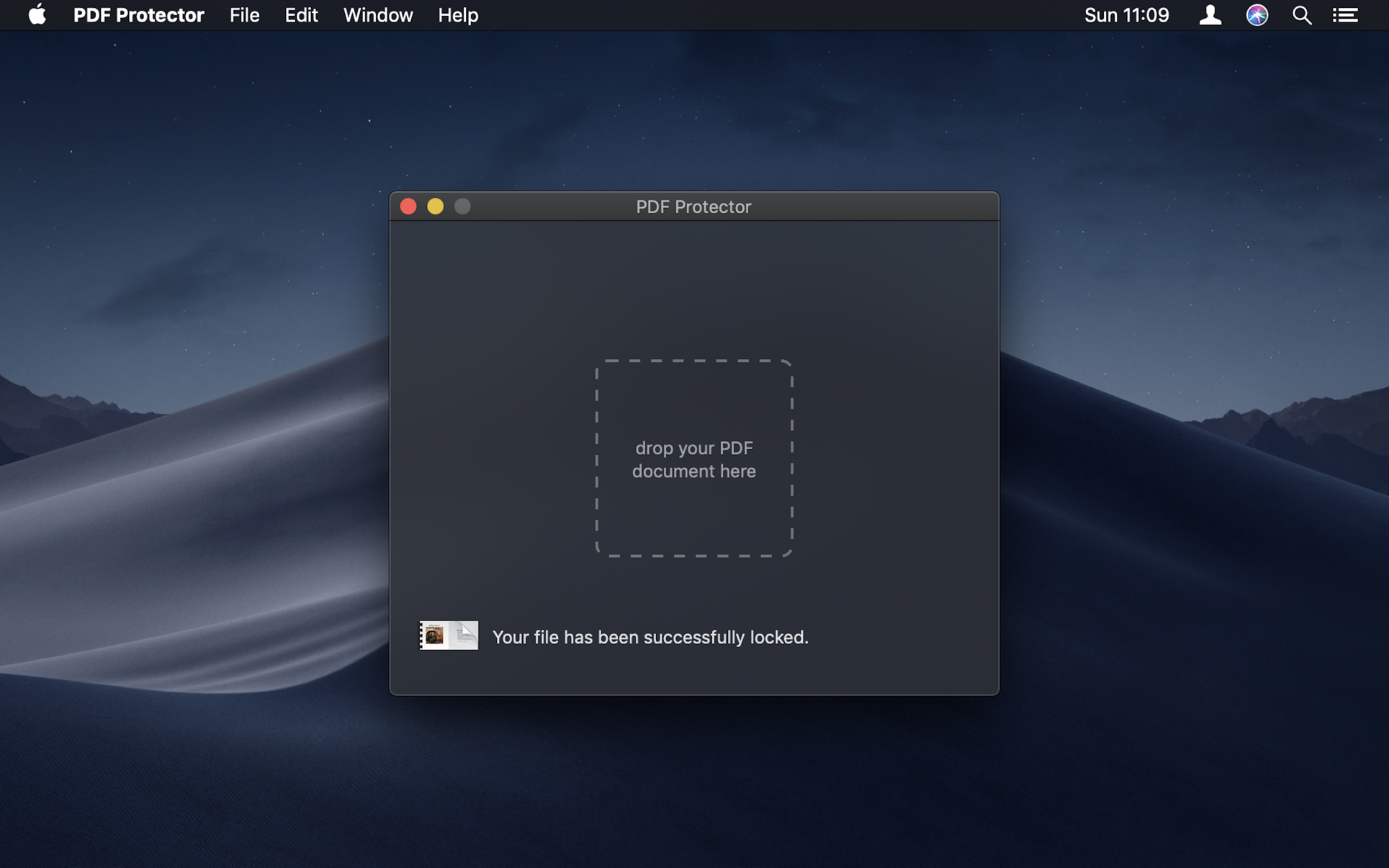Launch Siri from the menu bar

(x=1257, y=15)
